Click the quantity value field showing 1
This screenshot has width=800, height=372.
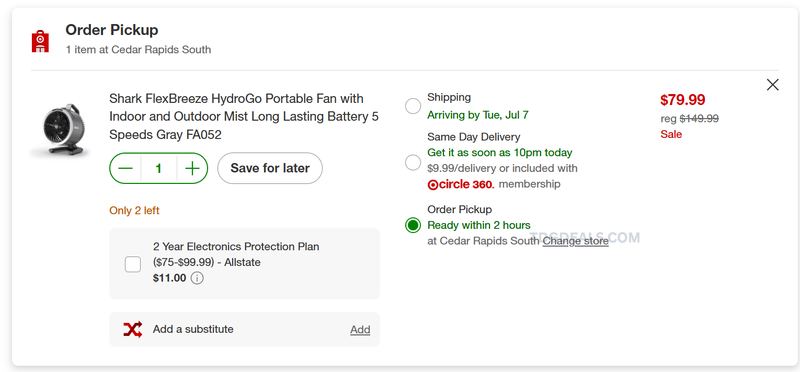point(159,168)
